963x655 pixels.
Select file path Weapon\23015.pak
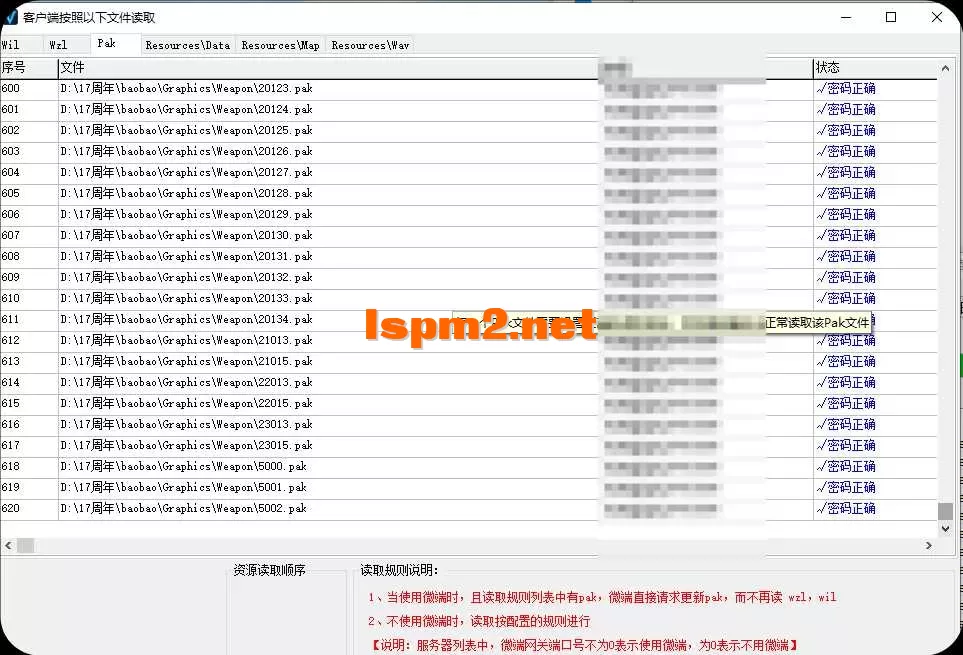click(x=187, y=445)
